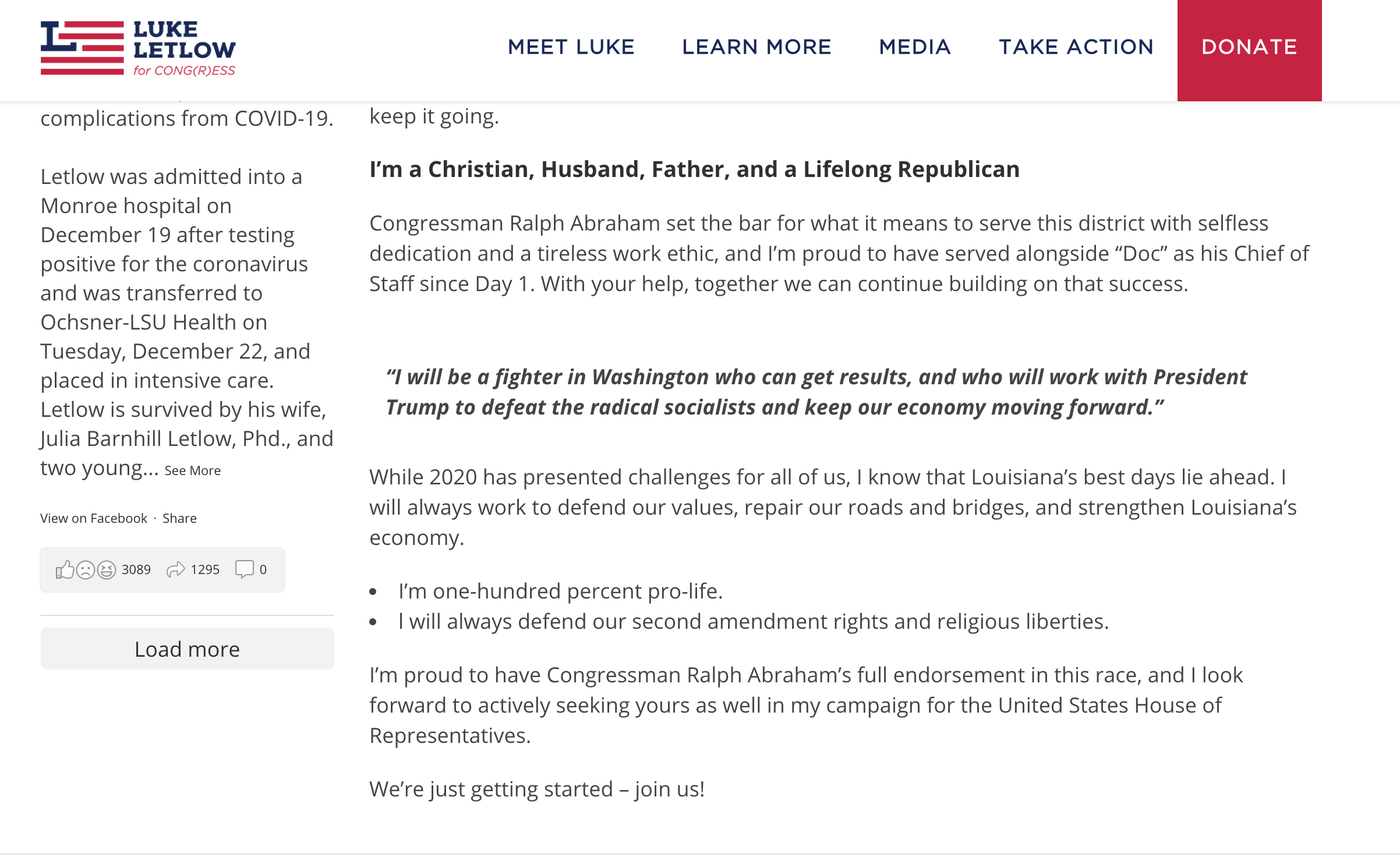
Task: Expand the post with See More
Action: [x=192, y=470]
